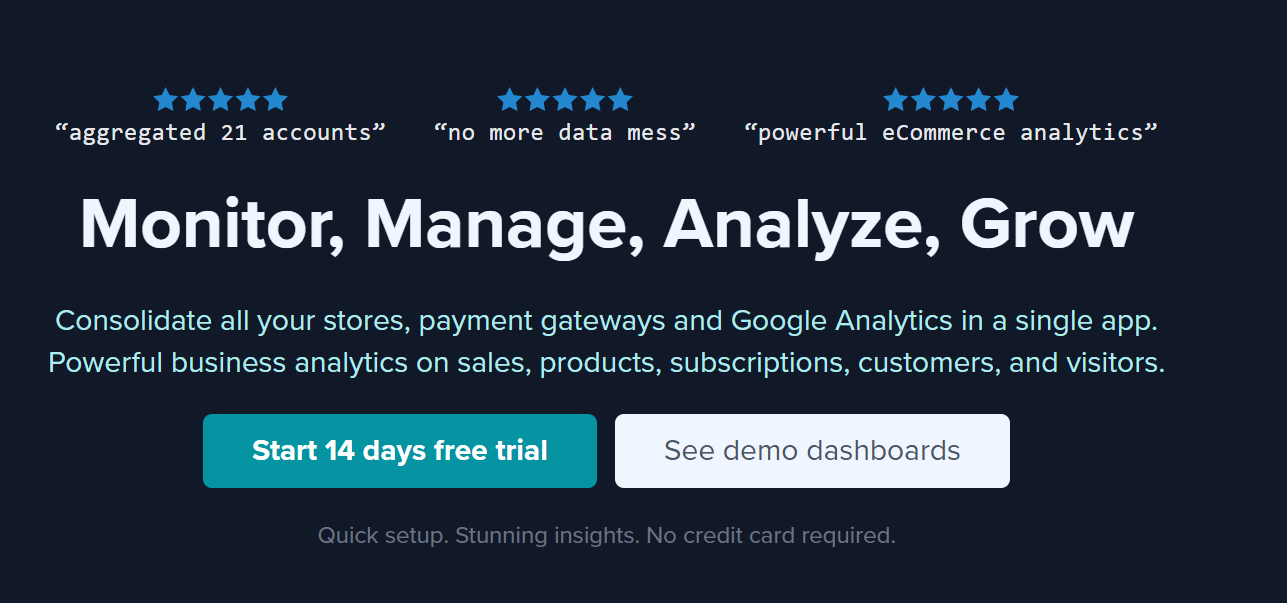This screenshot has height=603, width=1287.
Task: Click the "Consolidate all your stores" description line
Action: (607, 321)
